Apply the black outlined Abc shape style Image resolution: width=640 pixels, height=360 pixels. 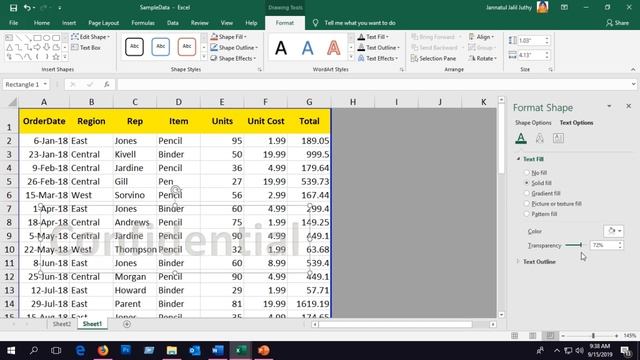[x=134, y=47]
